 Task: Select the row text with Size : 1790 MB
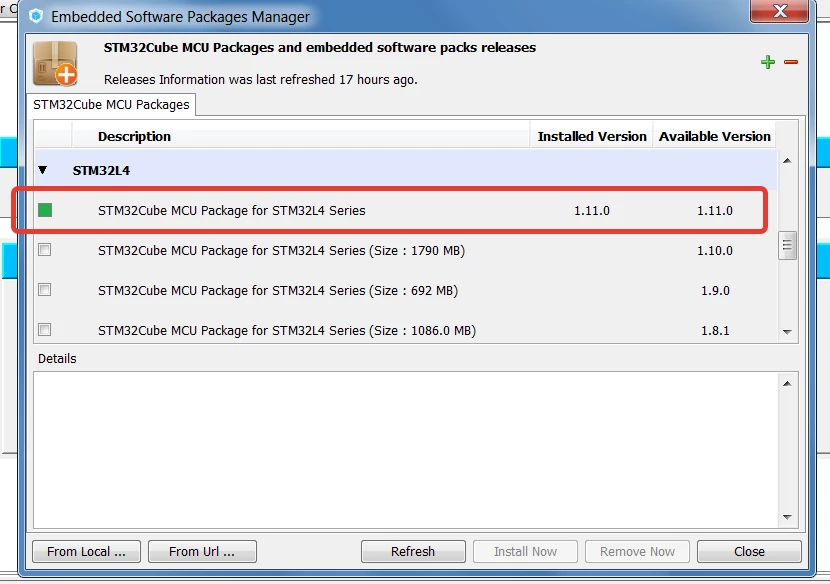pos(281,250)
